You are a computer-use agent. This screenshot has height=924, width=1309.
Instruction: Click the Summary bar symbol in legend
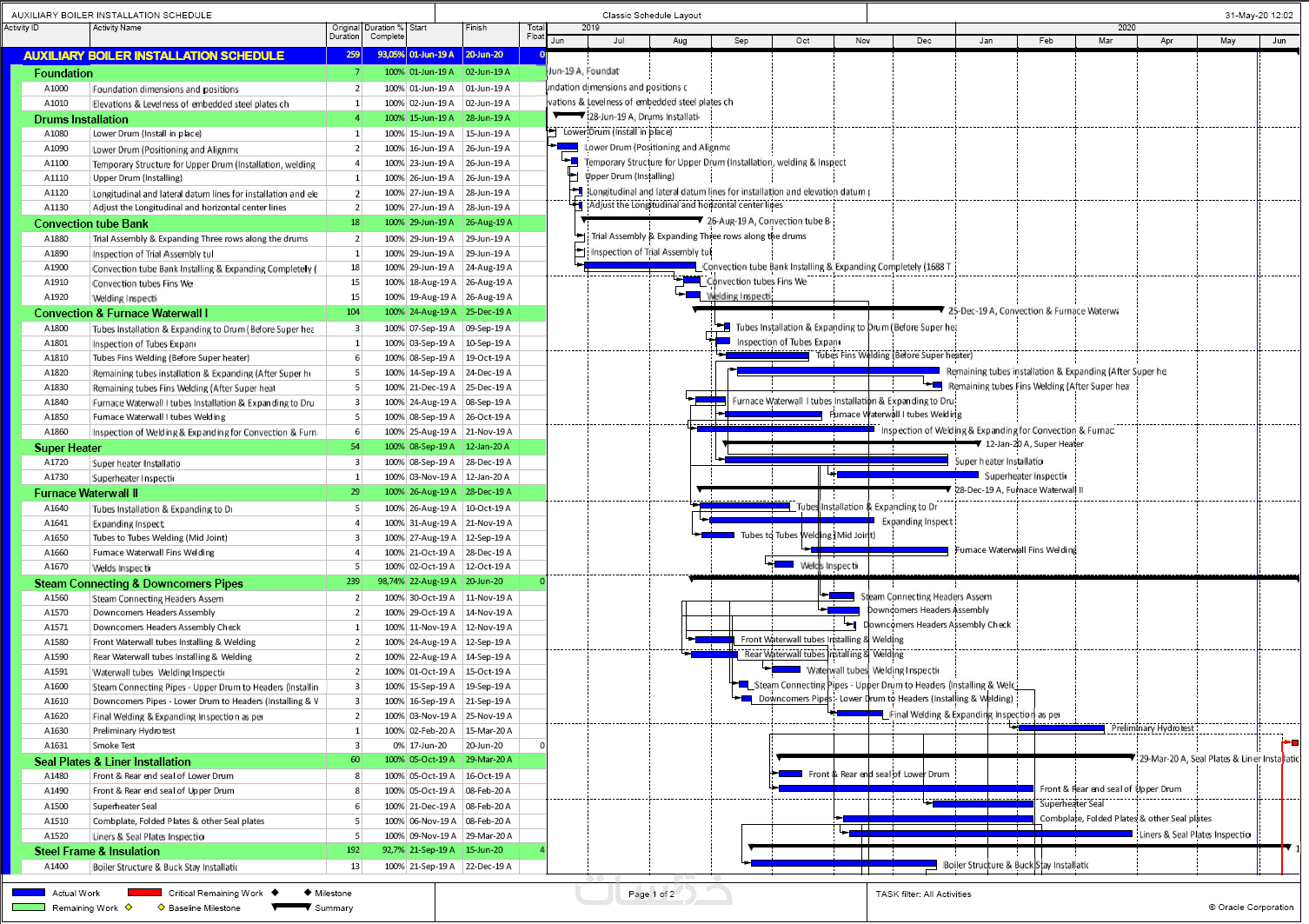coord(291,907)
